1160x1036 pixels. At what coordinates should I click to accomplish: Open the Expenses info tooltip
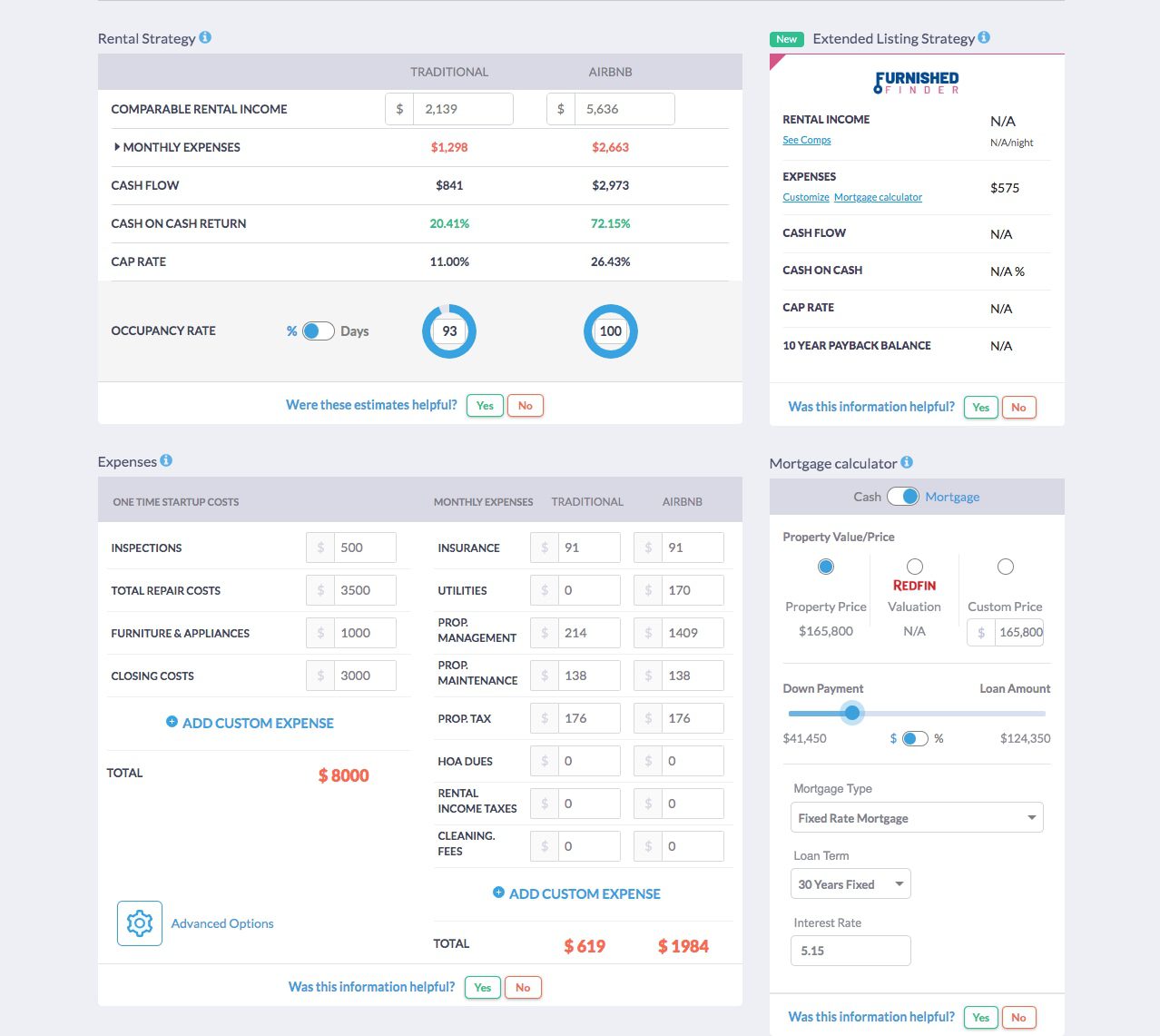[x=165, y=460]
